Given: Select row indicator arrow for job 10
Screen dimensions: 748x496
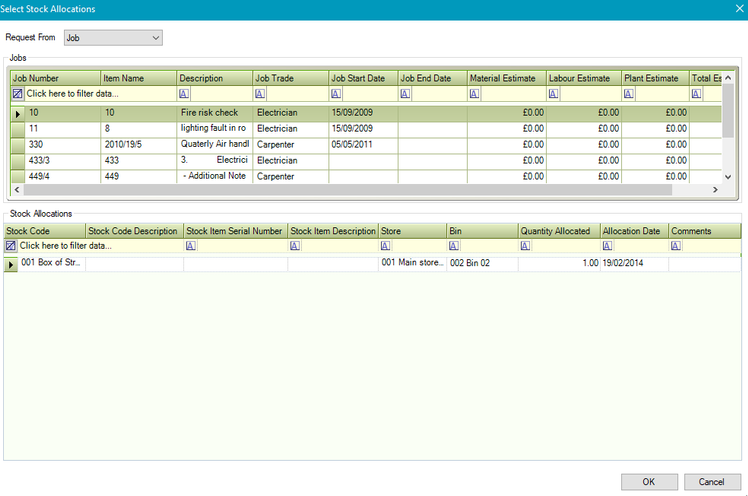Looking at the screenshot, I should [17, 113].
